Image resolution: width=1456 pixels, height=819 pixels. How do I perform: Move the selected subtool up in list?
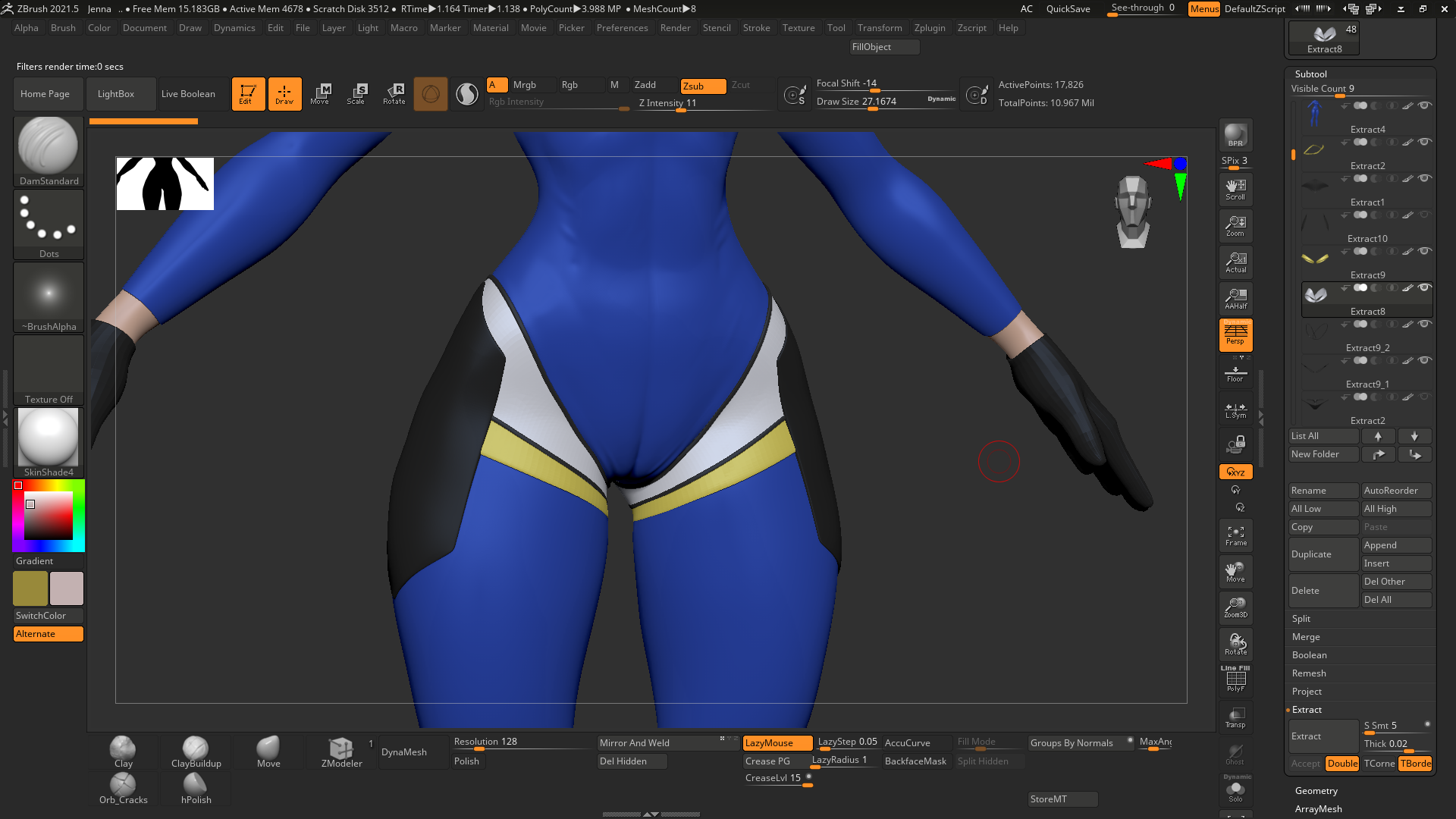coord(1378,436)
